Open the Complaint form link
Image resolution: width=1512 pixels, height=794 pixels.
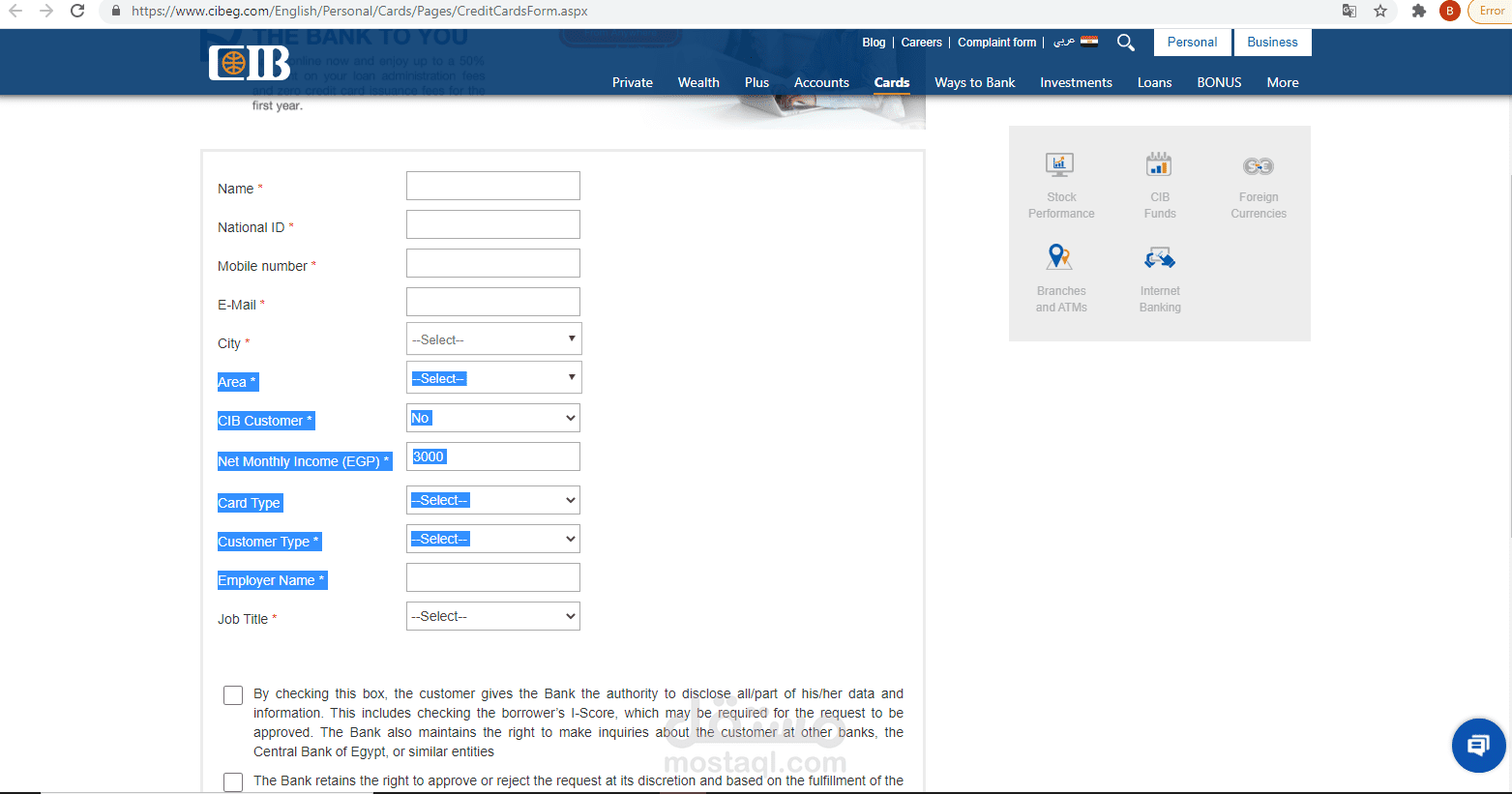(996, 43)
